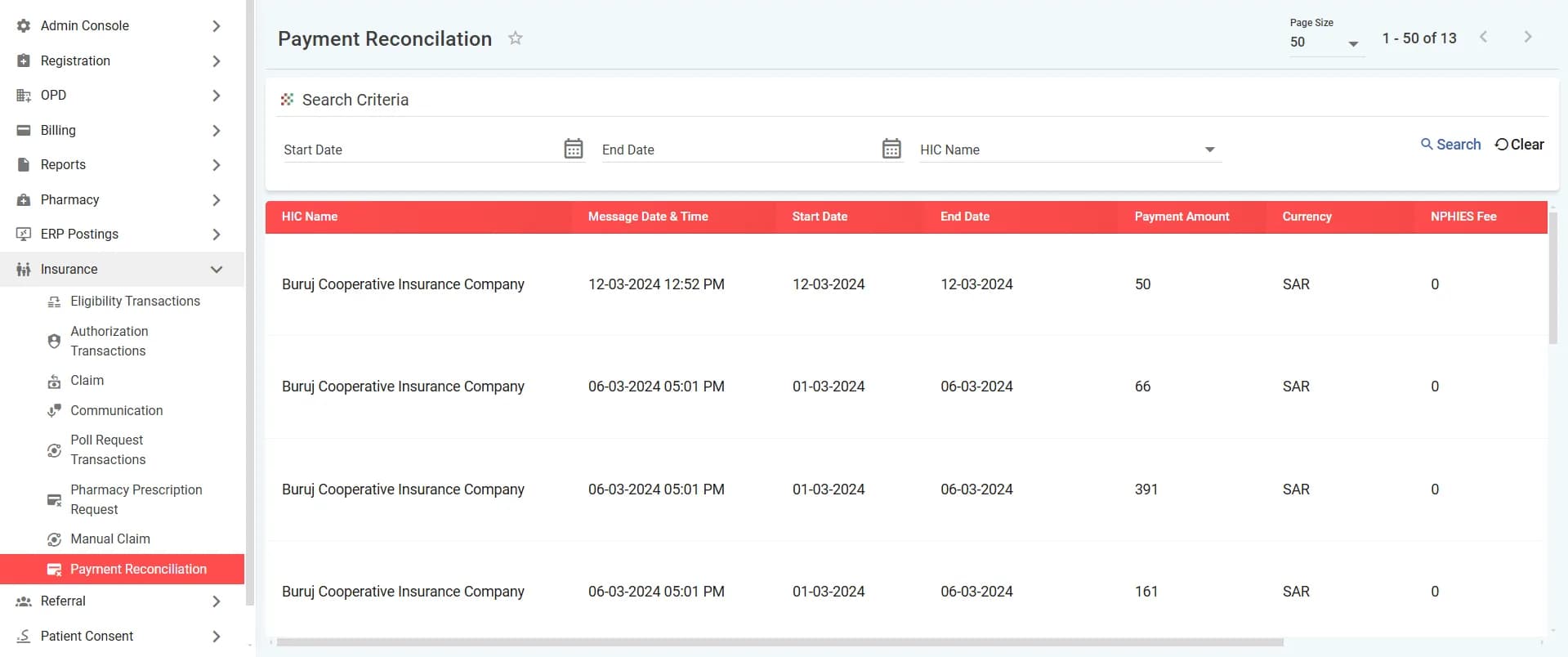The image size is (1568, 657).
Task: Expand the Billing menu chevron
Action: 216,130
